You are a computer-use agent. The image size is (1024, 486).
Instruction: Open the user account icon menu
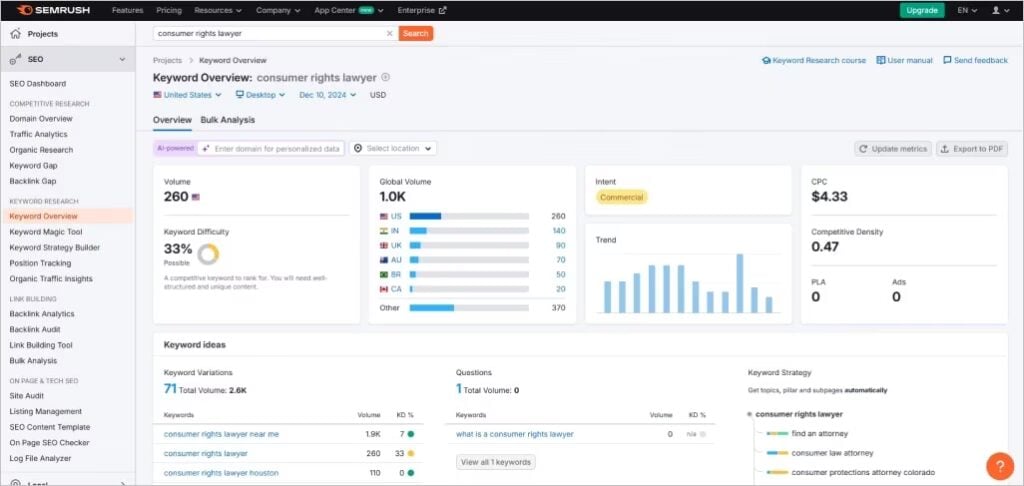click(x=1000, y=10)
